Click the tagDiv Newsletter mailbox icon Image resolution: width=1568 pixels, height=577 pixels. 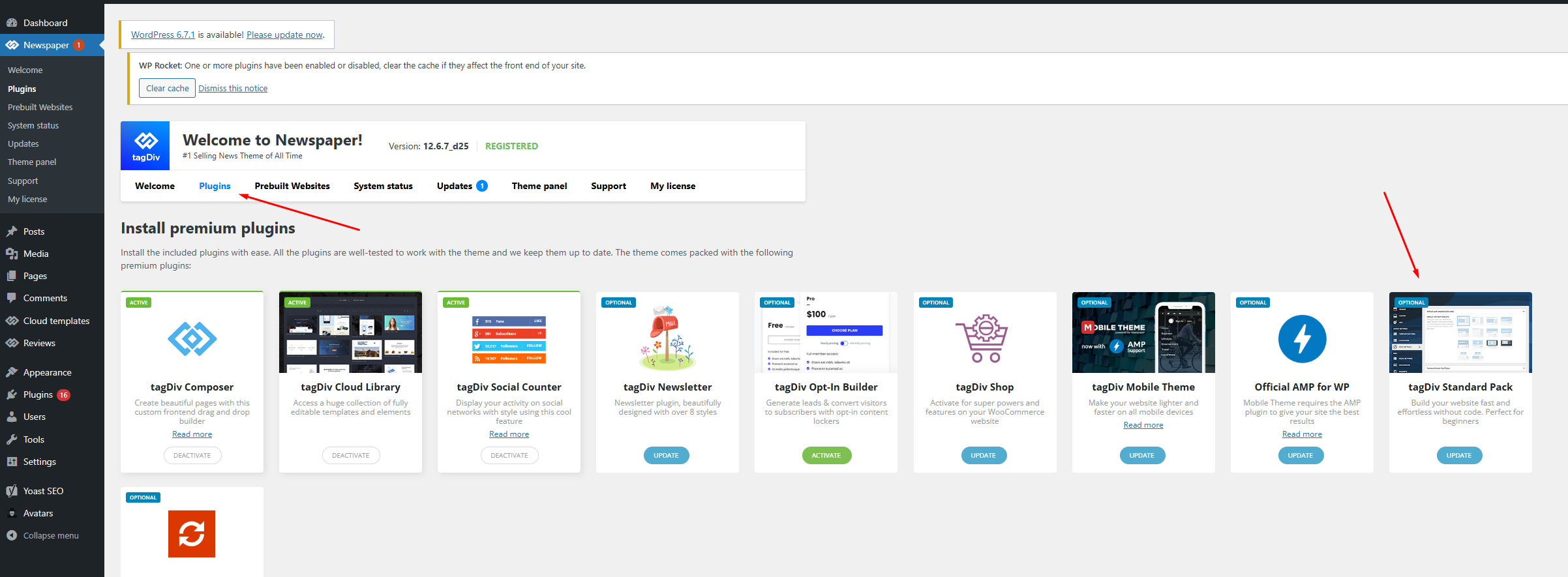tap(667, 337)
